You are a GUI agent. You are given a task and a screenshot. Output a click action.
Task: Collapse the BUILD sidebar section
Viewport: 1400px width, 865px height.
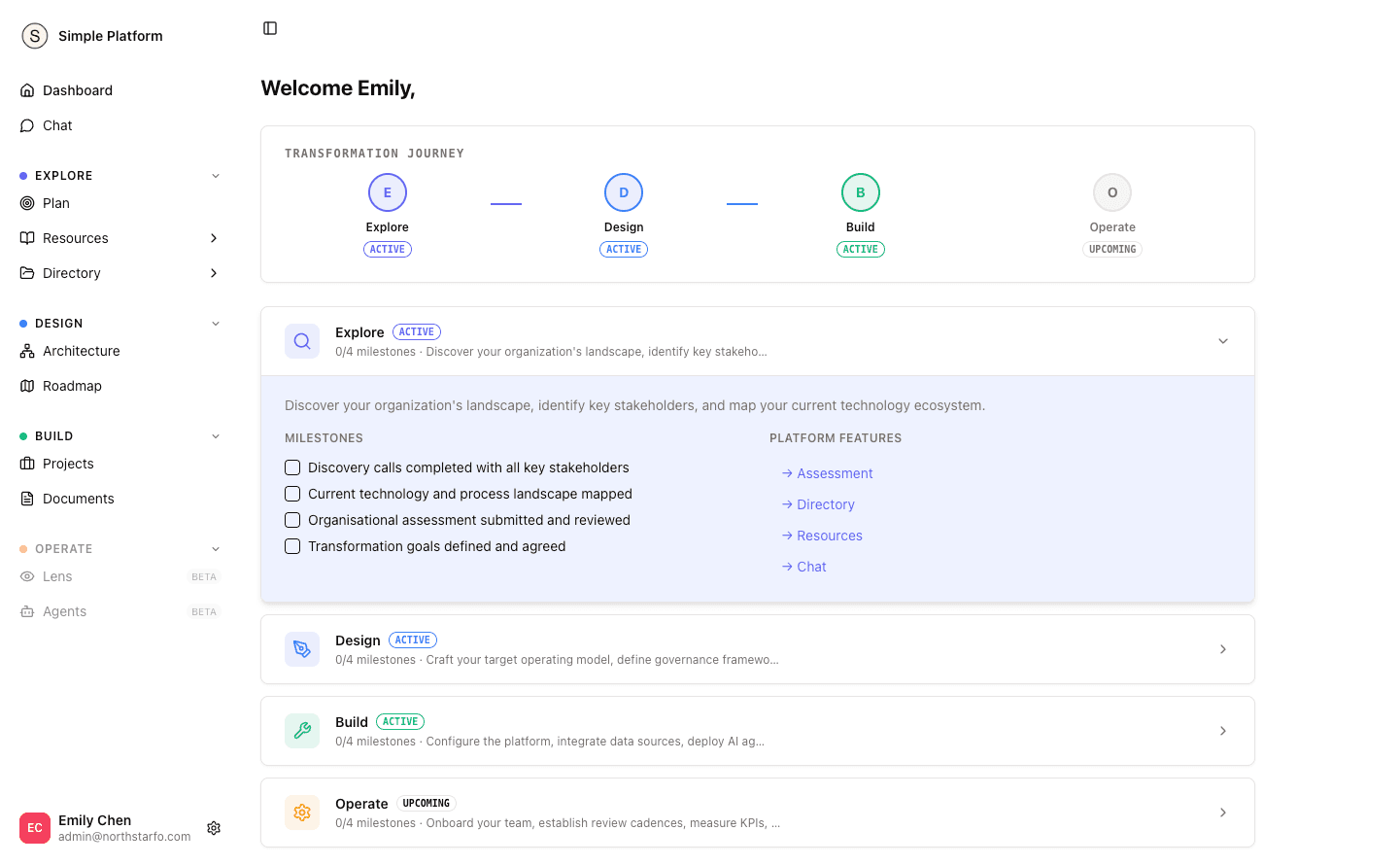point(216,436)
